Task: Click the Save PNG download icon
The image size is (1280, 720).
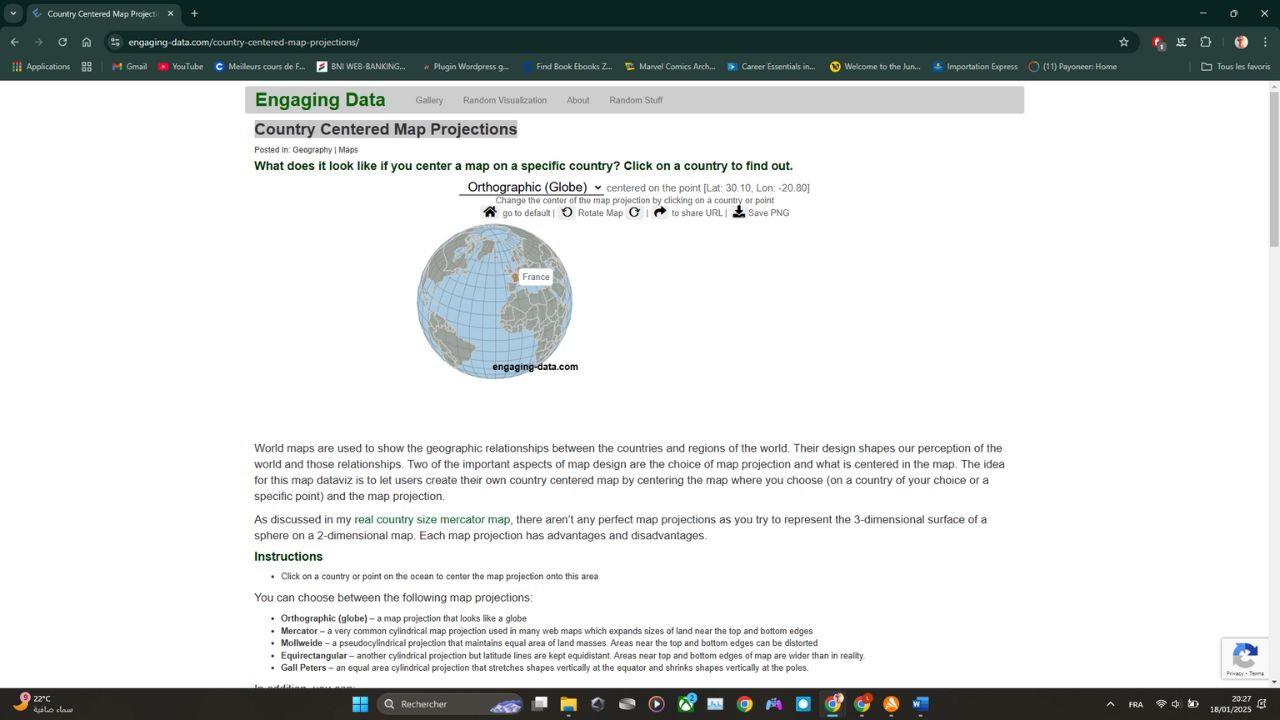Action: pyautogui.click(x=738, y=212)
